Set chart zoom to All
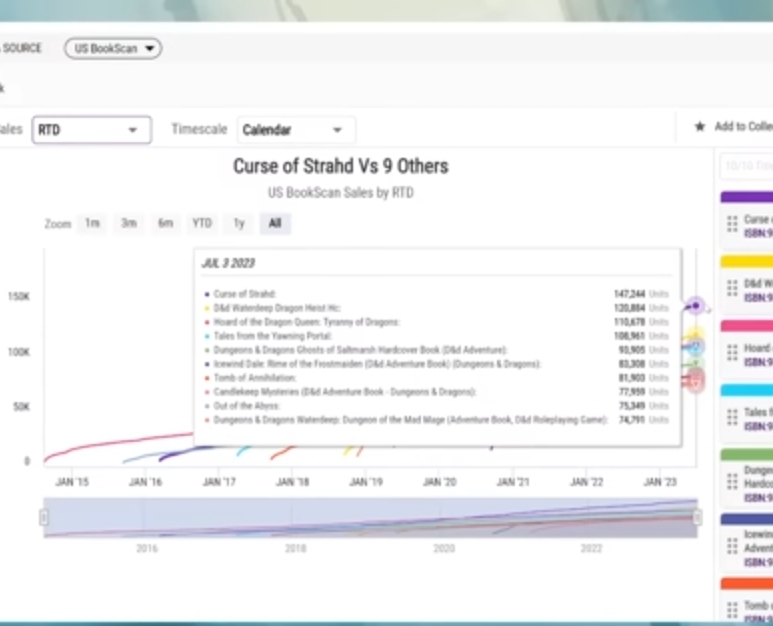 click(x=275, y=223)
